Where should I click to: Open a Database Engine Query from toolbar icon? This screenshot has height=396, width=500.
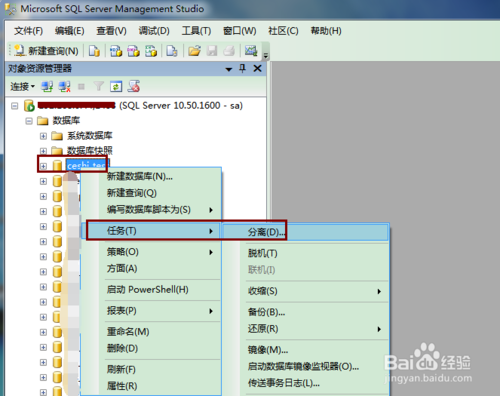click(94, 51)
